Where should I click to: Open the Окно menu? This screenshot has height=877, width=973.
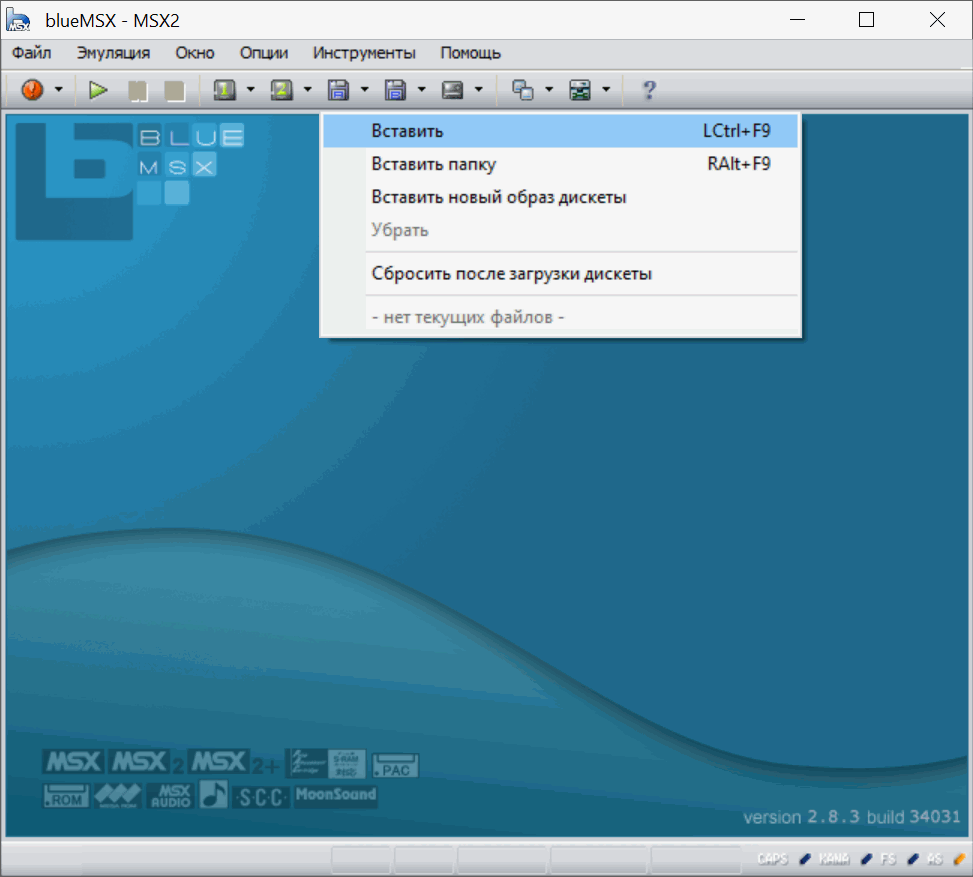195,53
